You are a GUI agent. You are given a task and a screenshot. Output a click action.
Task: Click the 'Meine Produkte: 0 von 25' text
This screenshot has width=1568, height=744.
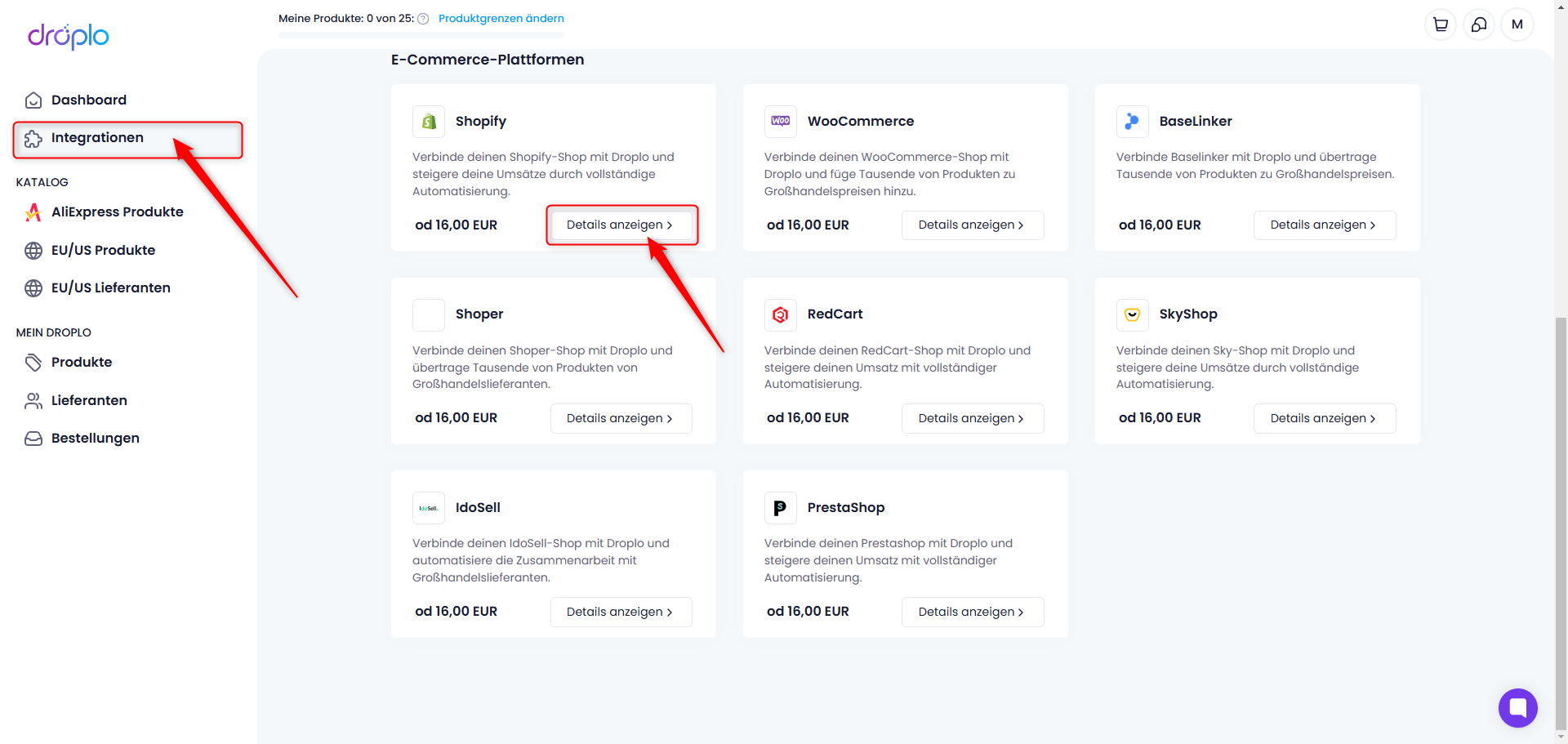coord(346,18)
